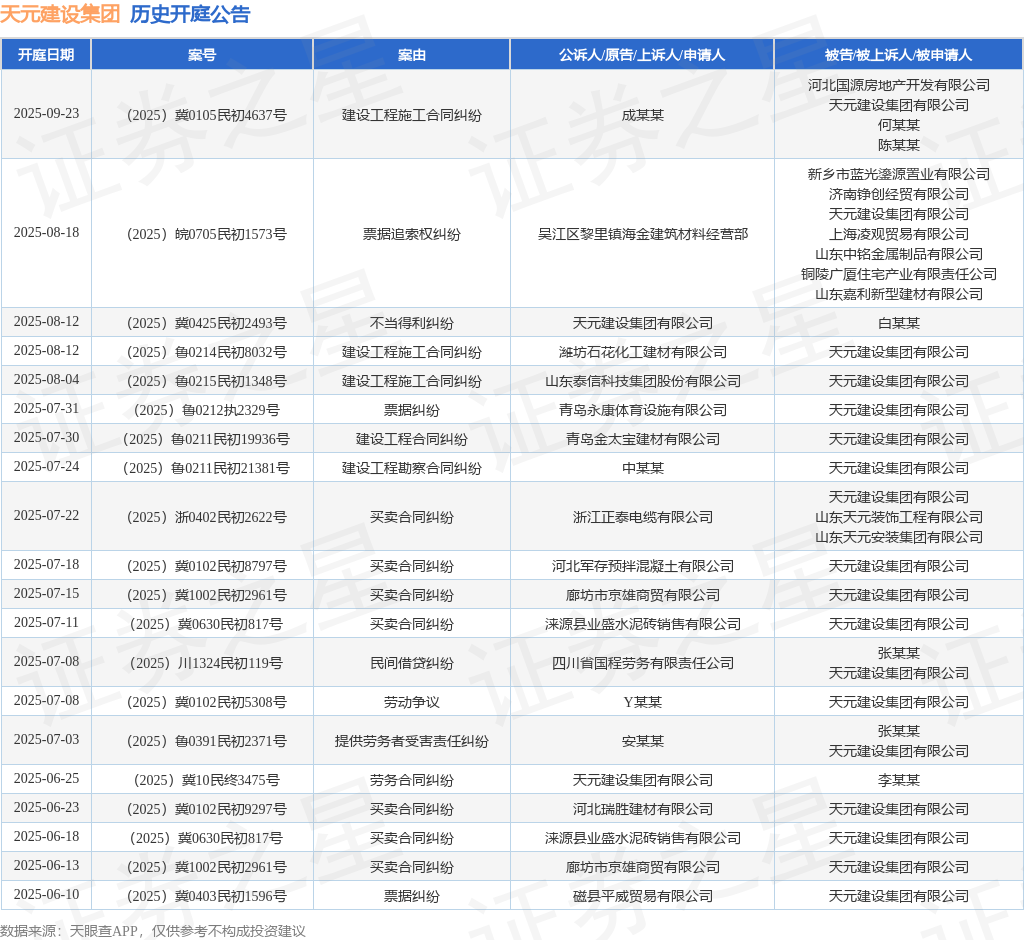Click the cause 提供劳务者受害责任纠纷
The width and height of the screenshot is (1024, 940).
coord(411,741)
